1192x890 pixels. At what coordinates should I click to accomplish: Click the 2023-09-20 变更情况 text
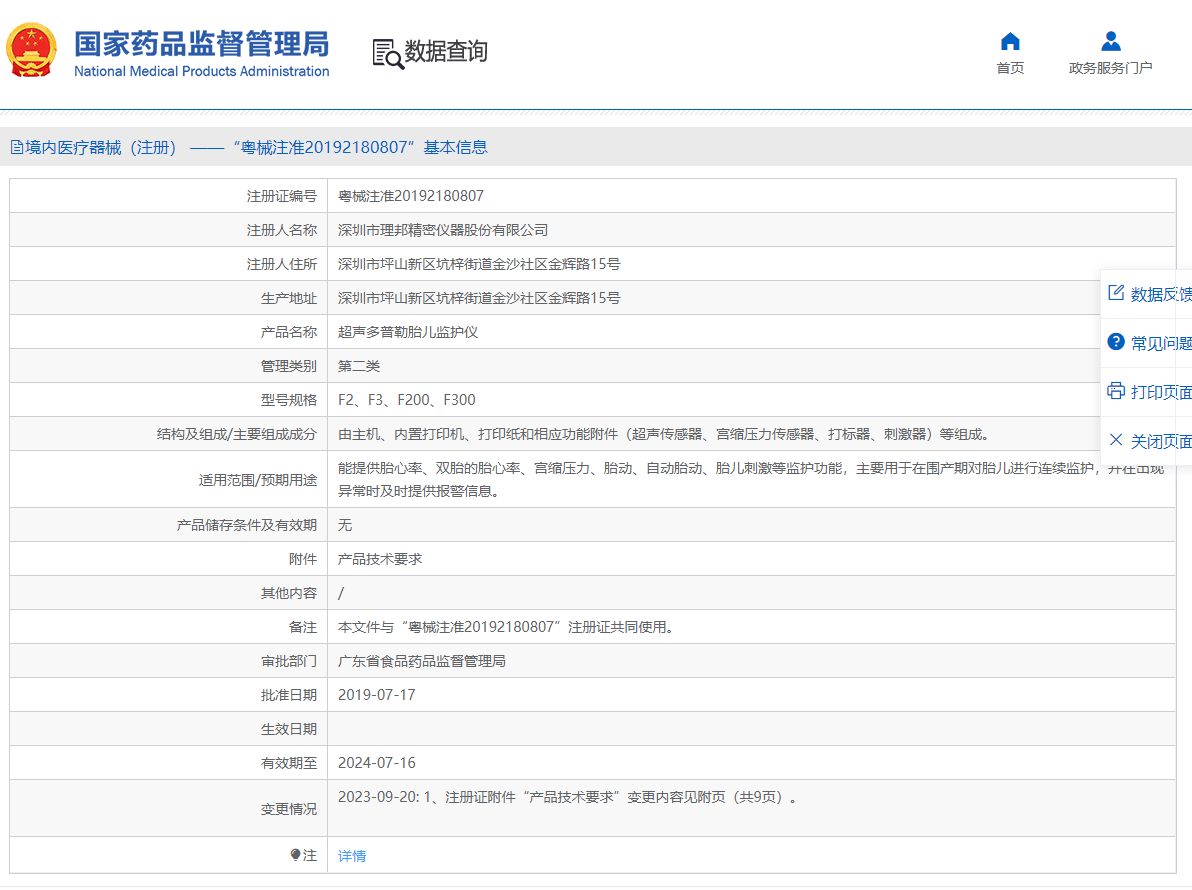[568, 797]
